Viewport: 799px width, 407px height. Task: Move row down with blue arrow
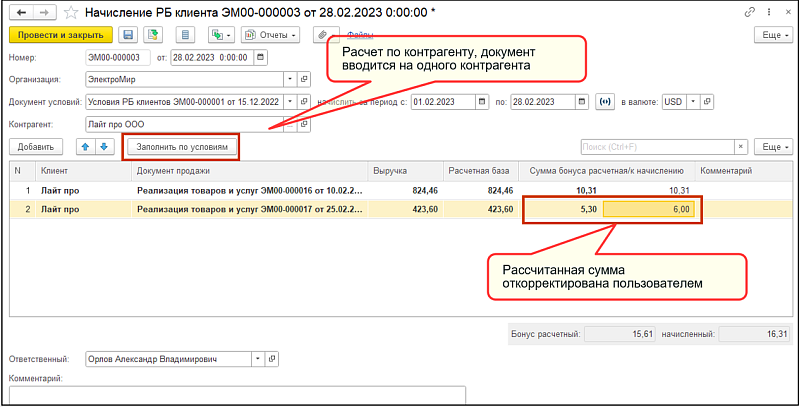(x=103, y=147)
